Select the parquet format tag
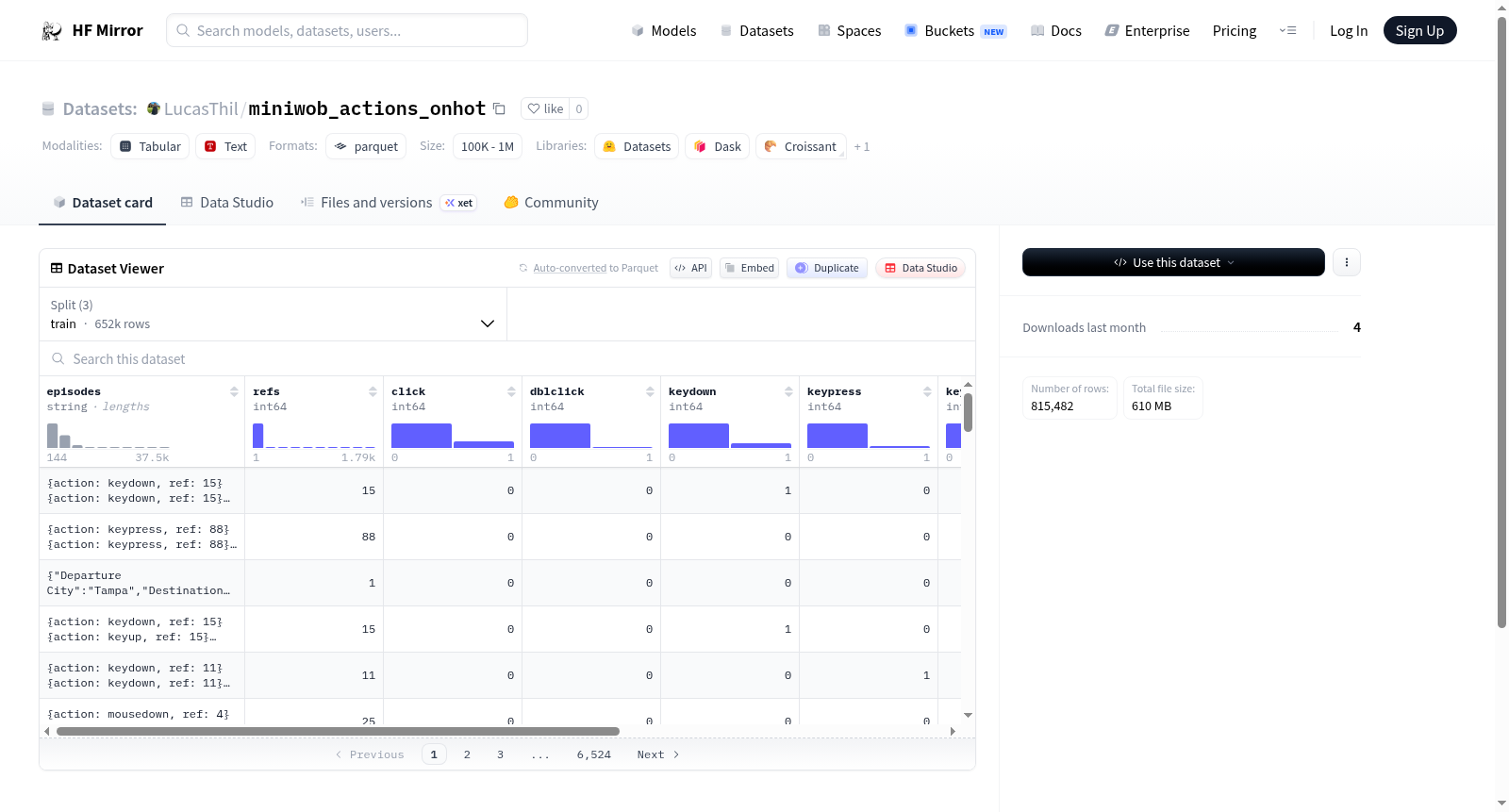The image size is (1509, 812). click(366, 146)
